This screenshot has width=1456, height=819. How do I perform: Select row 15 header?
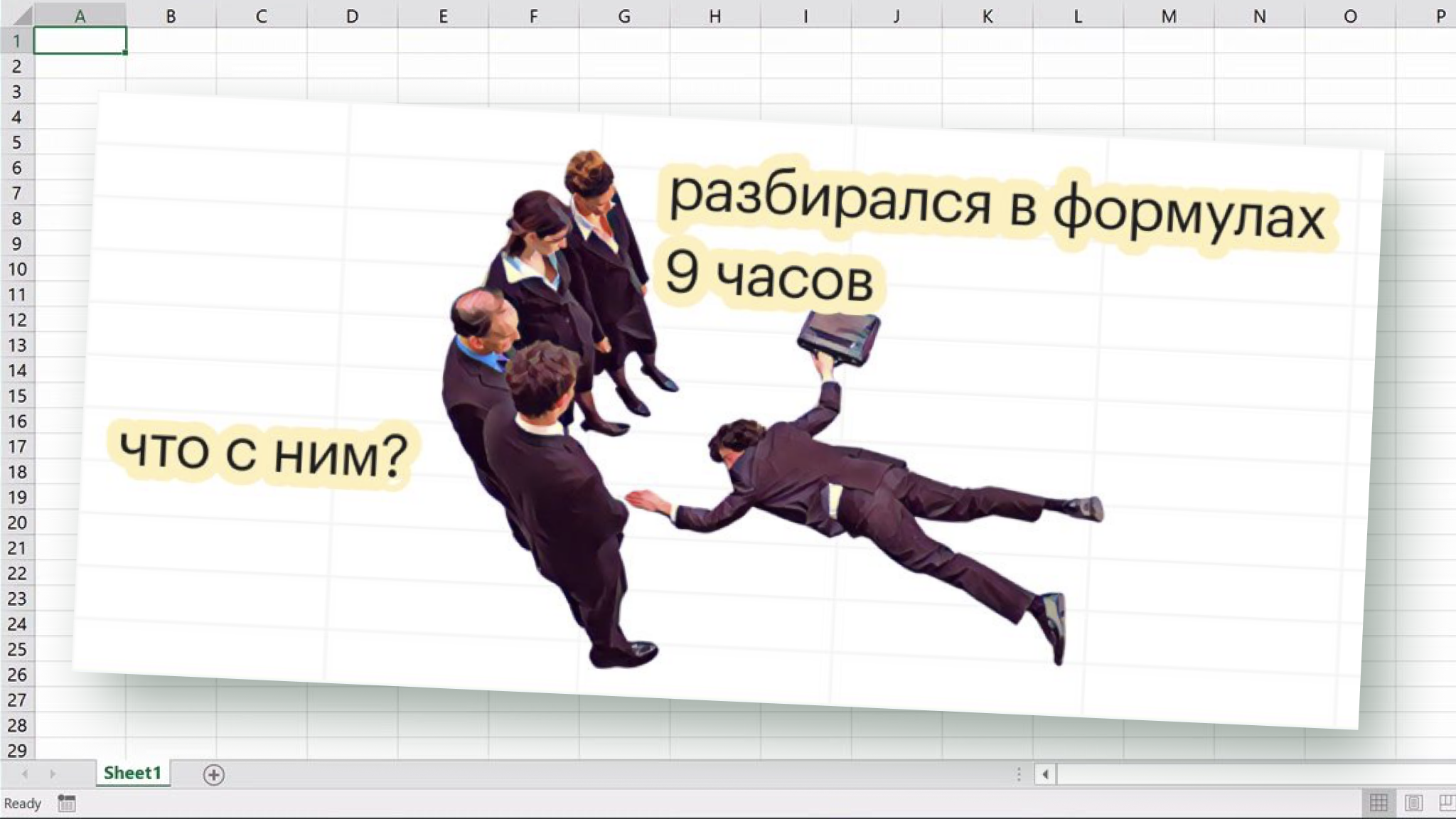coord(16,396)
